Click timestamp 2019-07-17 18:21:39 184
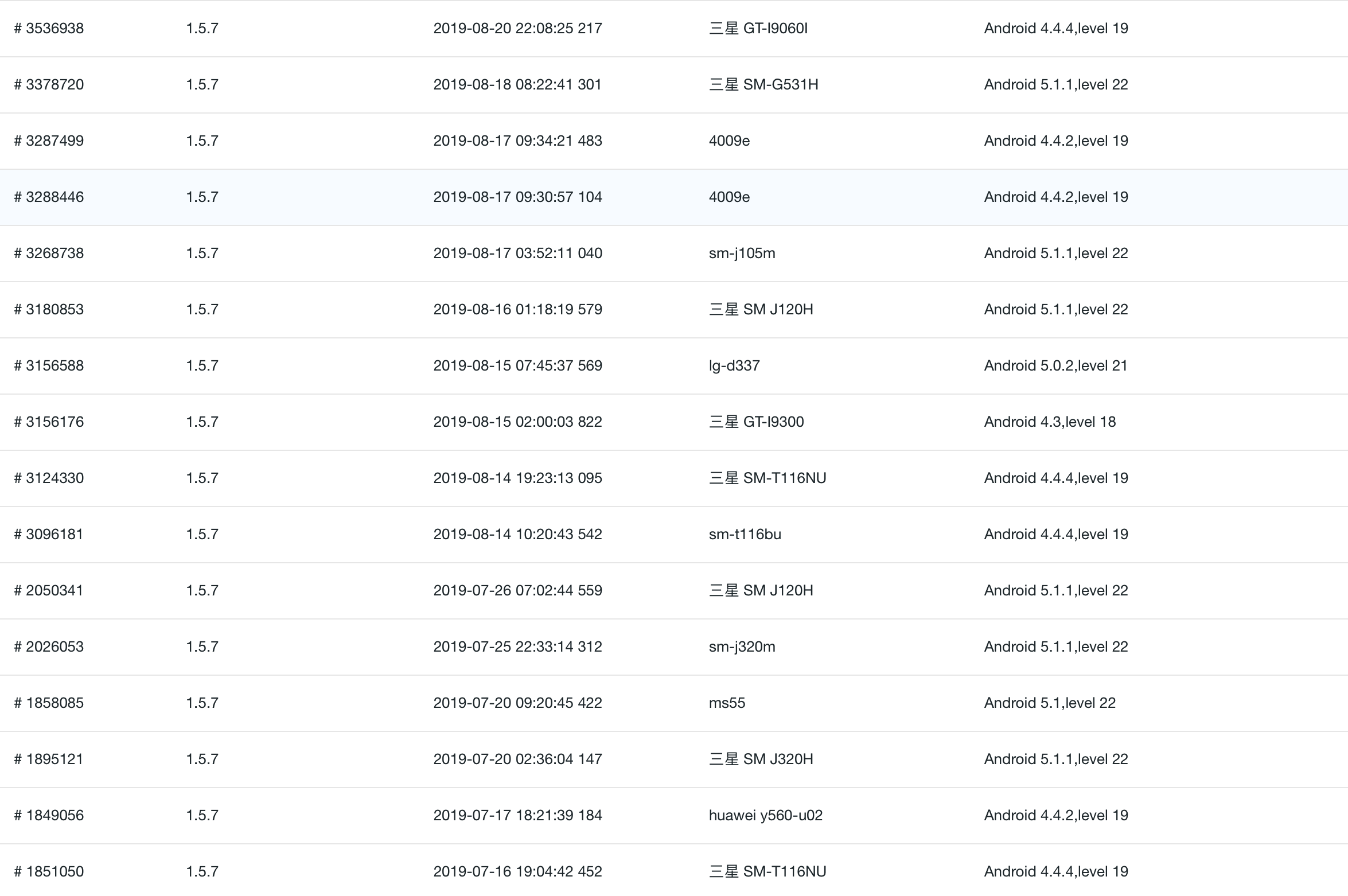 517,815
